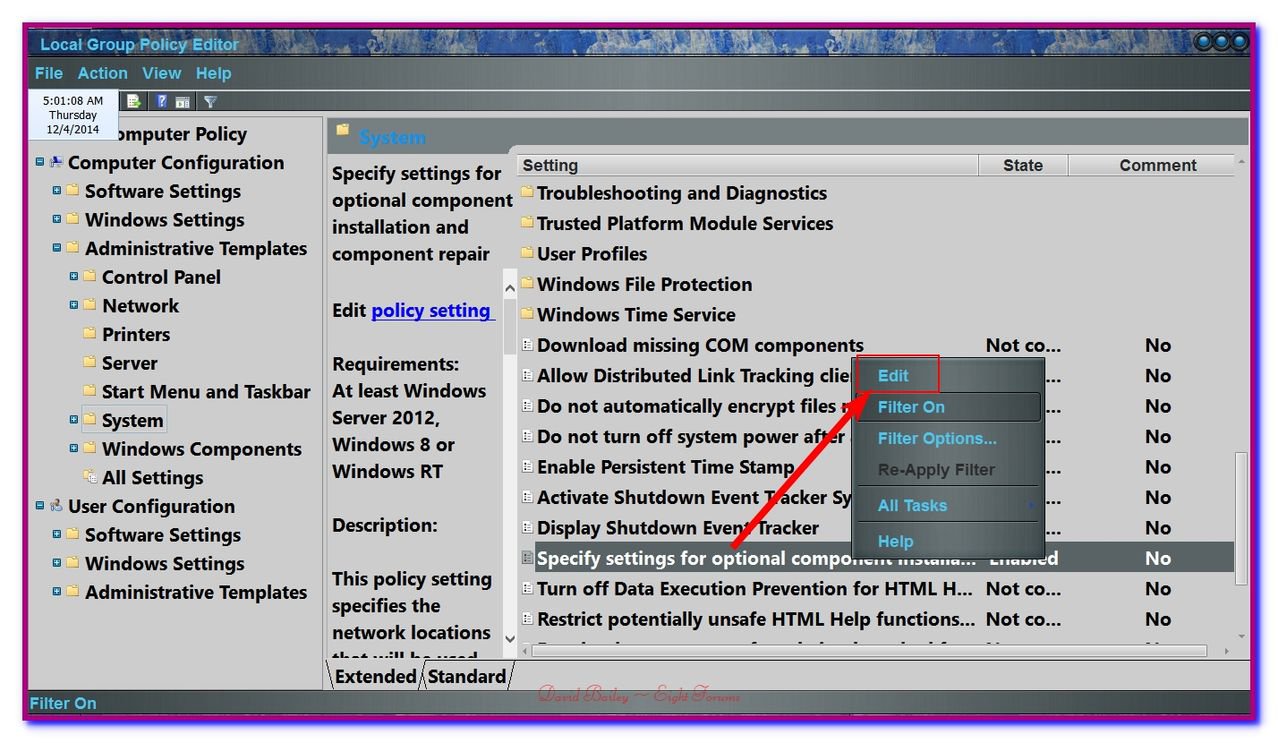The image size is (1278, 743).
Task: Select the Printers folder icon in tree
Action: tap(90, 334)
